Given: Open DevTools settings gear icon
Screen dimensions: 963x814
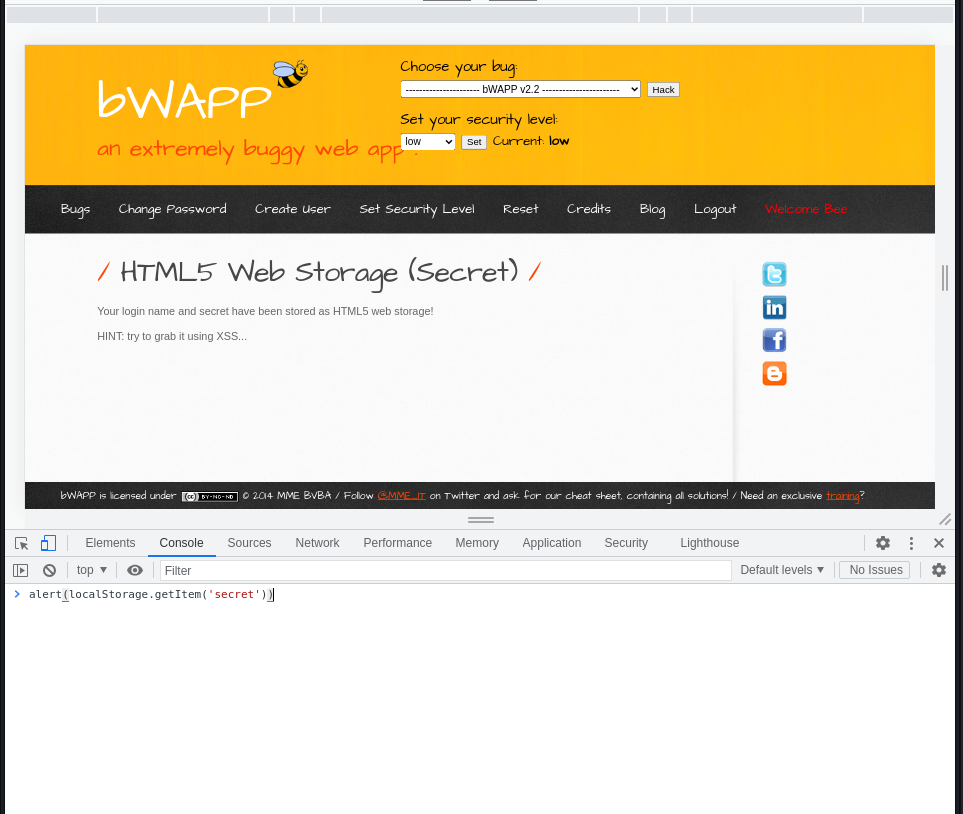Looking at the screenshot, I should tap(882, 543).
